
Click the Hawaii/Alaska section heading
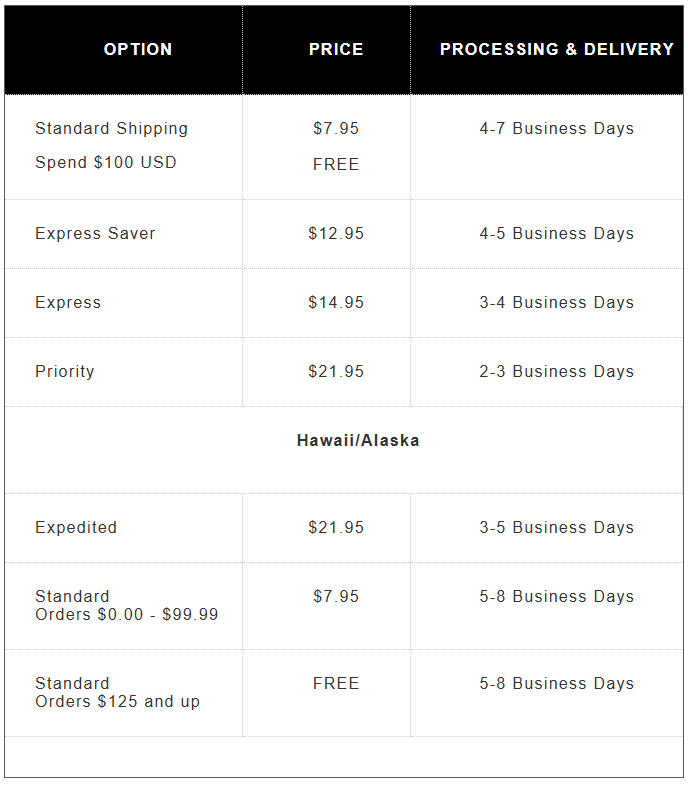[358, 440]
